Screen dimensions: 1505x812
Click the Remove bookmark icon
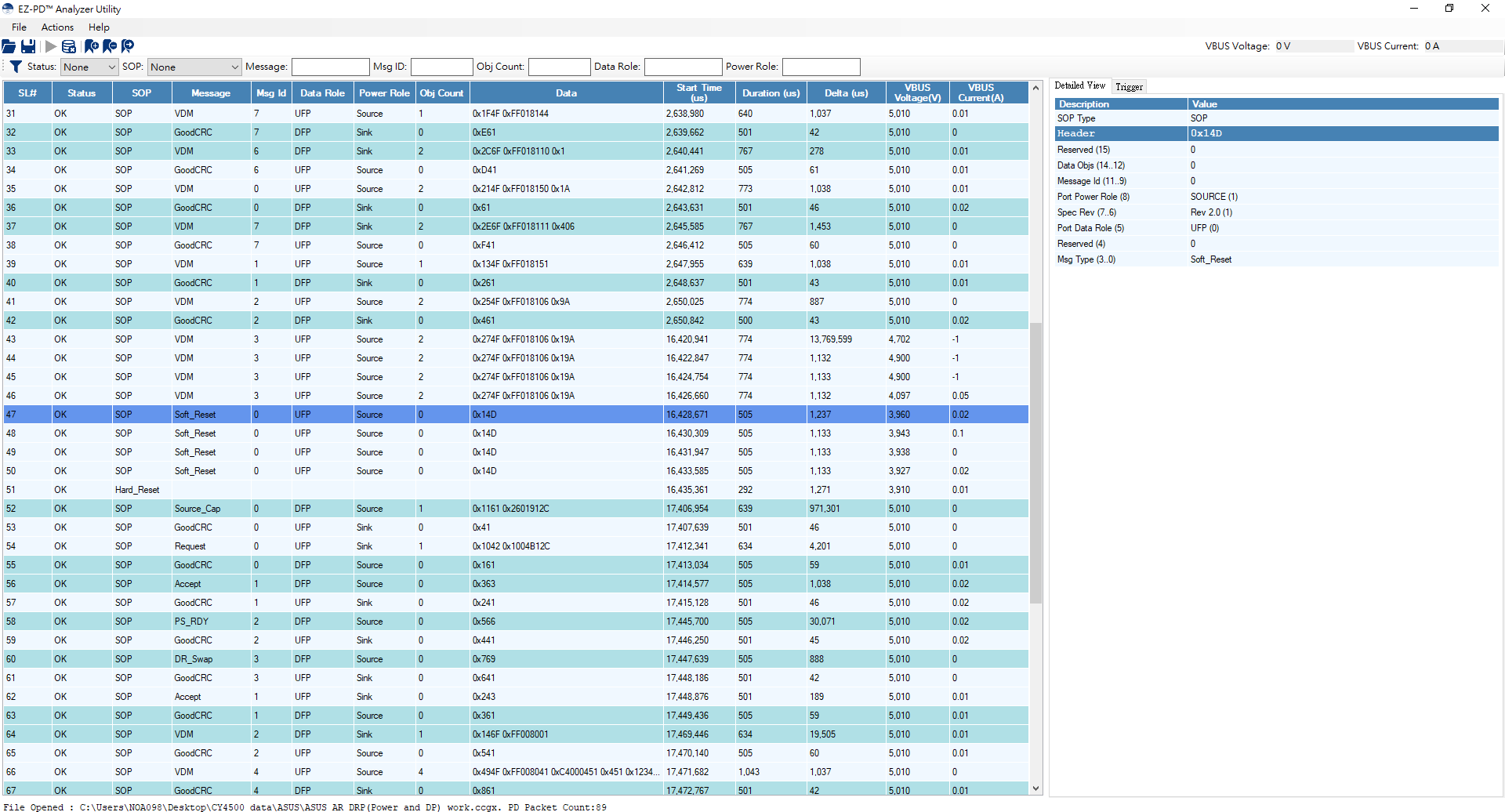[x=110, y=46]
